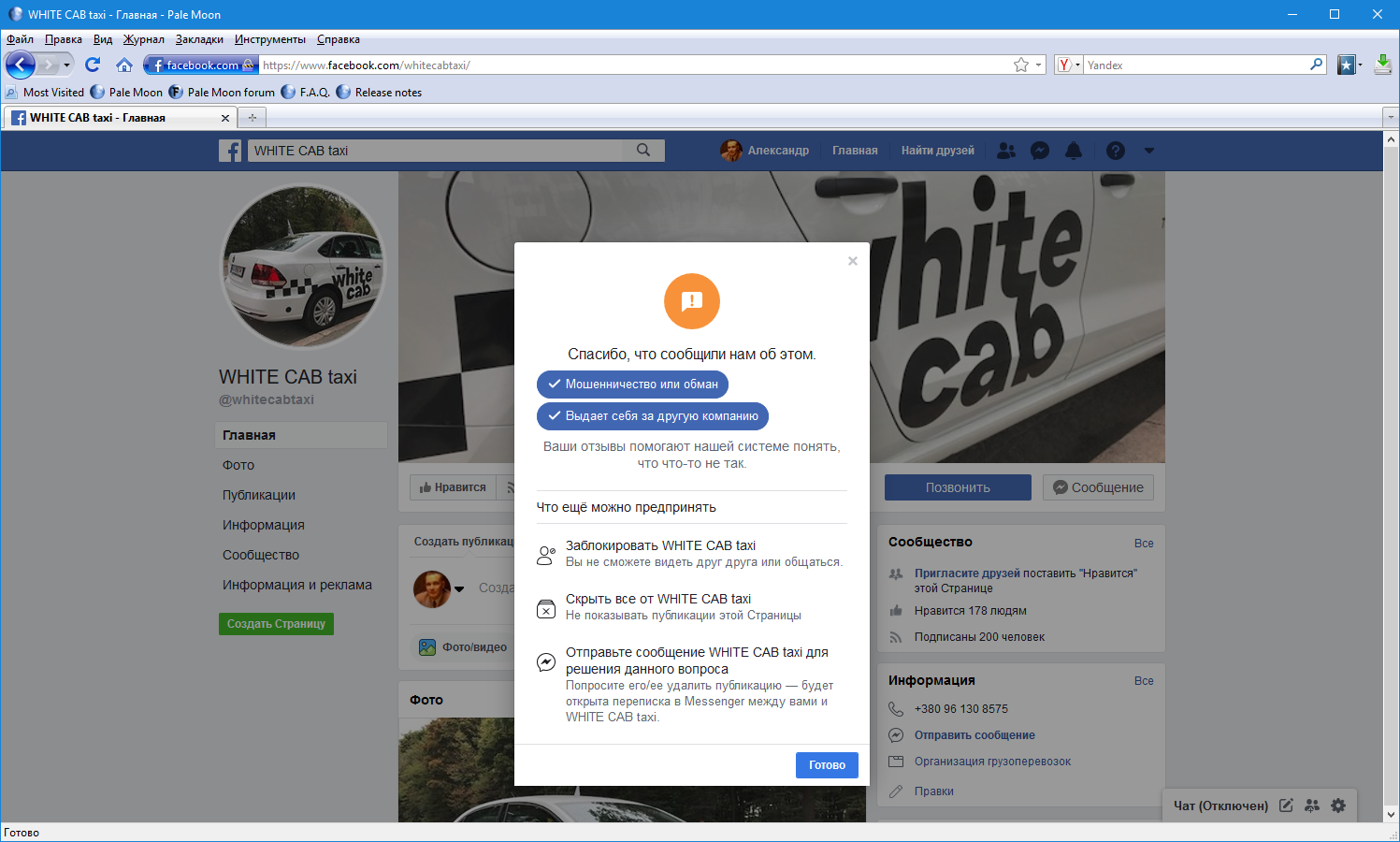Click Заблокировать WHITE CAB taxi option

(692, 554)
